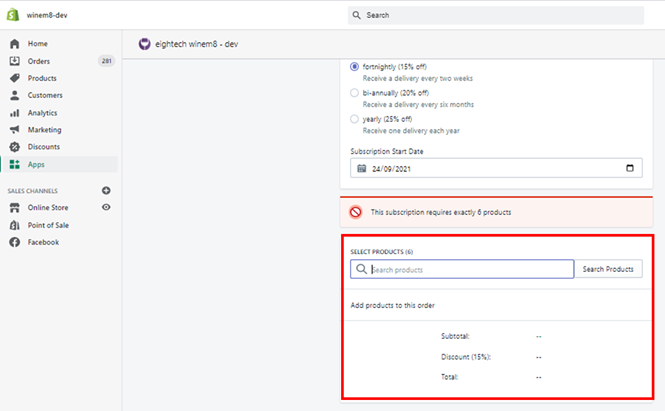Screen dimensions: 665x411
Task: Click 'Receive a delivery every two weeks' text
Action: coord(417,78)
